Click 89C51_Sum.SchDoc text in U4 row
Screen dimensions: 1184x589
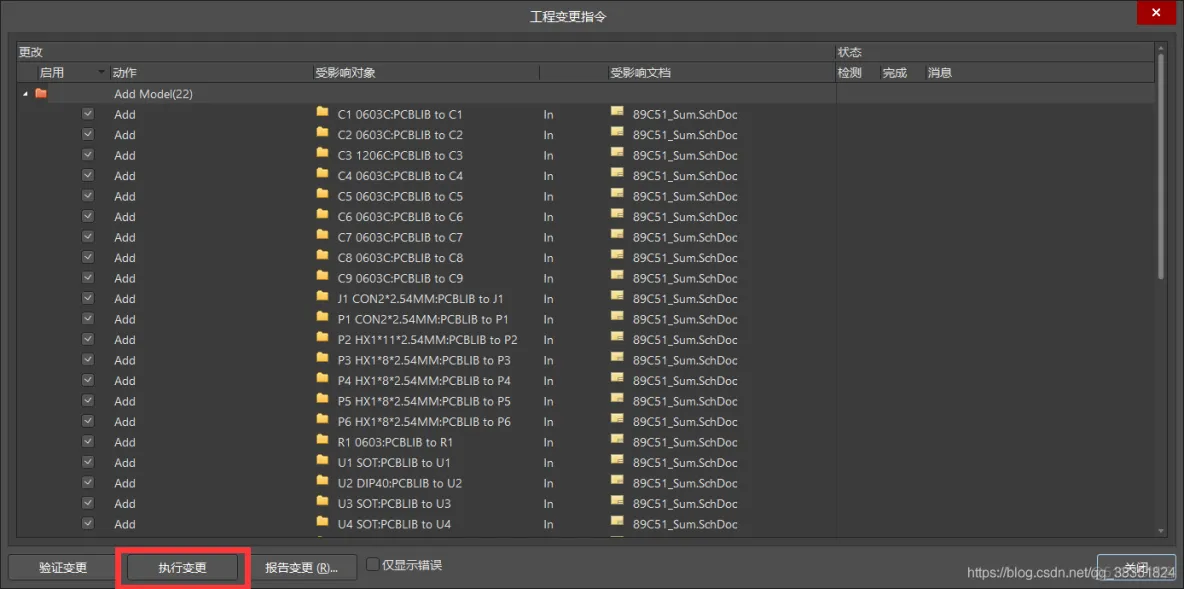[x=685, y=523]
